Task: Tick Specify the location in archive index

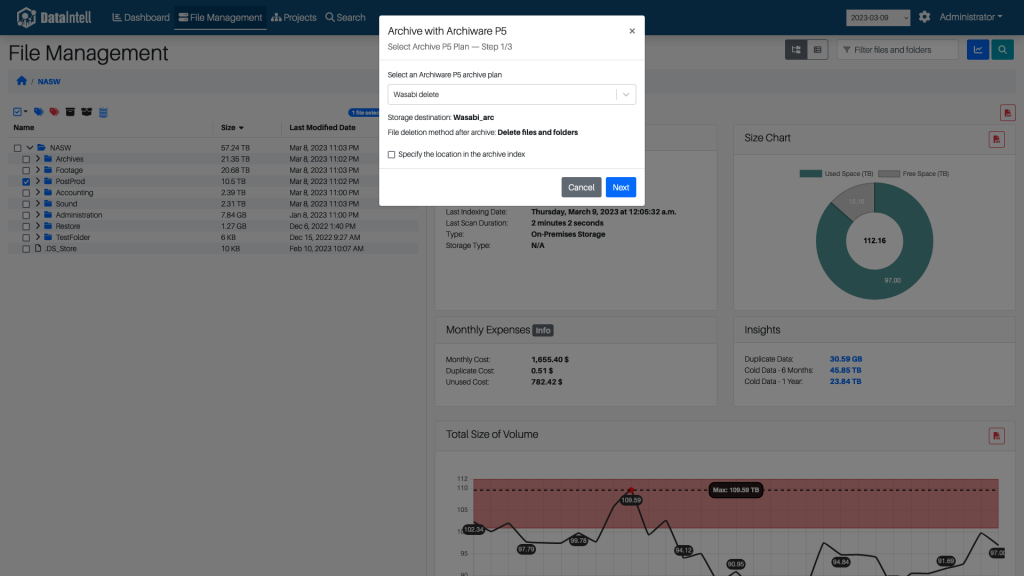Action: click(x=391, y=155)
